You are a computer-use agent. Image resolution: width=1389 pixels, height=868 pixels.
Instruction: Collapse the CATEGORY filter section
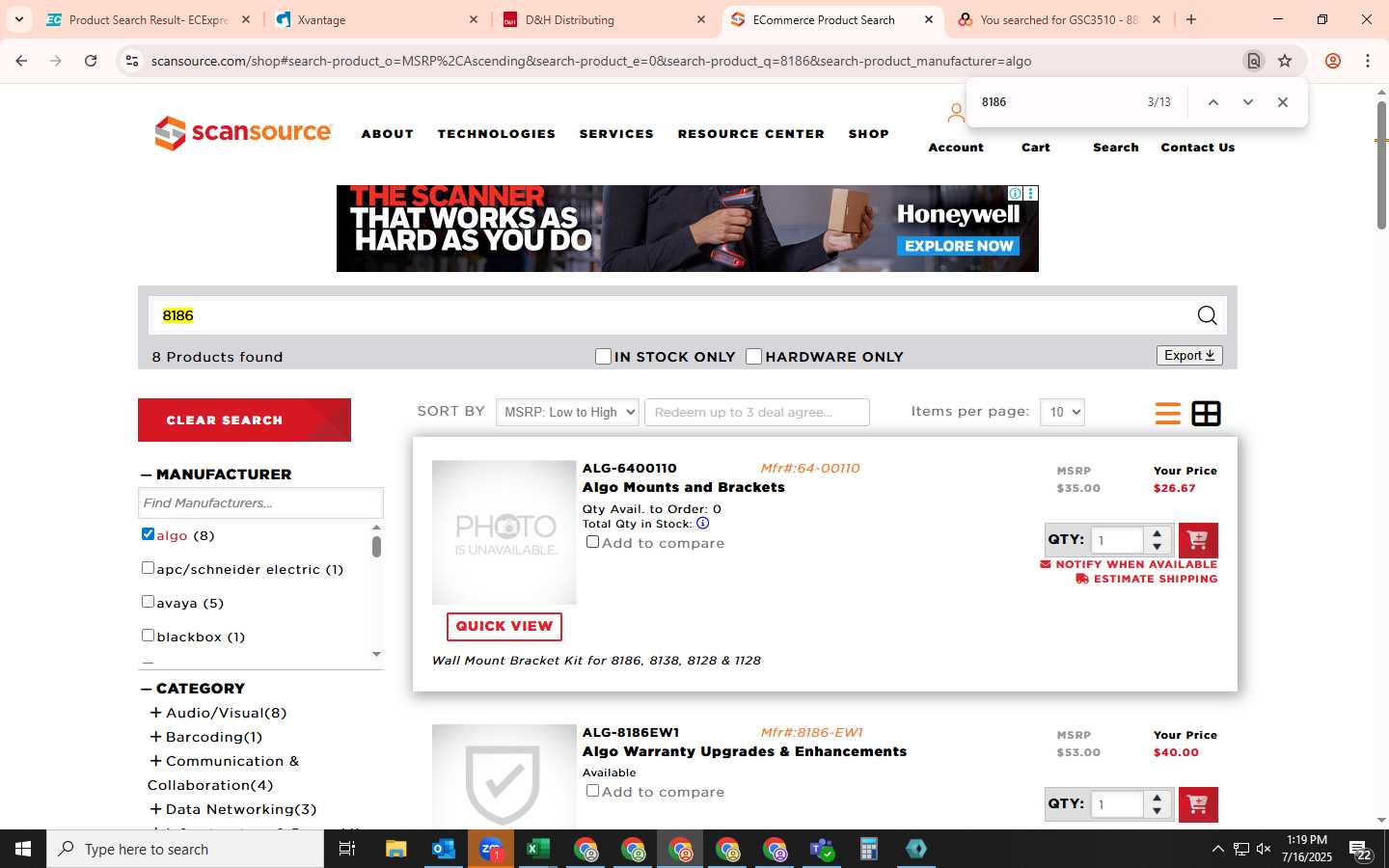(147, 689)
